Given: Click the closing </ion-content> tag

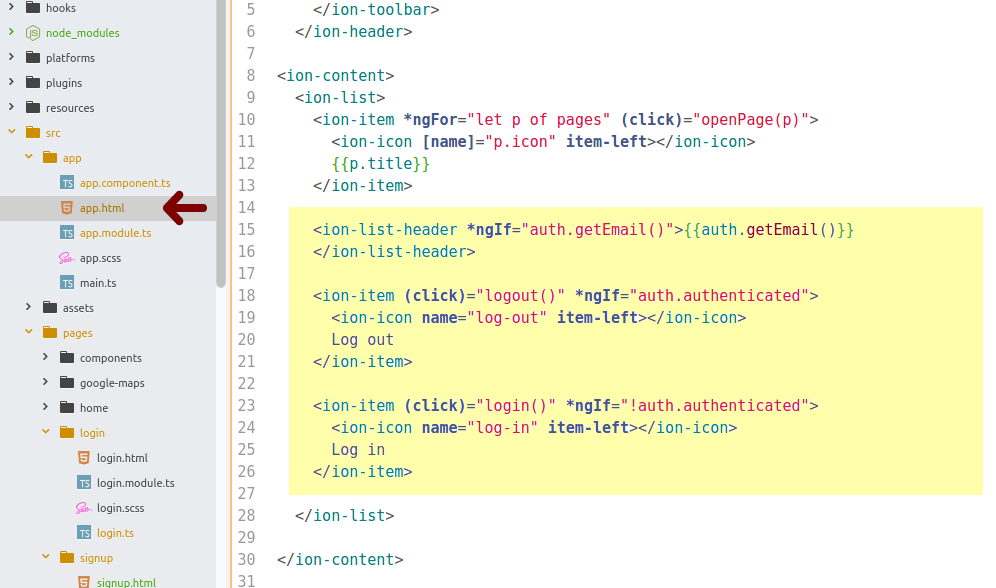Looking at the screenshot, I should pyautogui.click(x=340, y=559).
